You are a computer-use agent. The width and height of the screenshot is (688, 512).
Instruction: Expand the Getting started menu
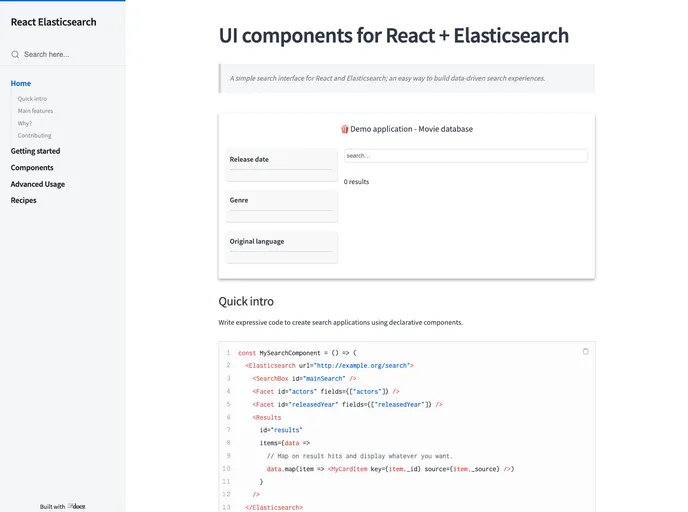(x=35, y=151)
